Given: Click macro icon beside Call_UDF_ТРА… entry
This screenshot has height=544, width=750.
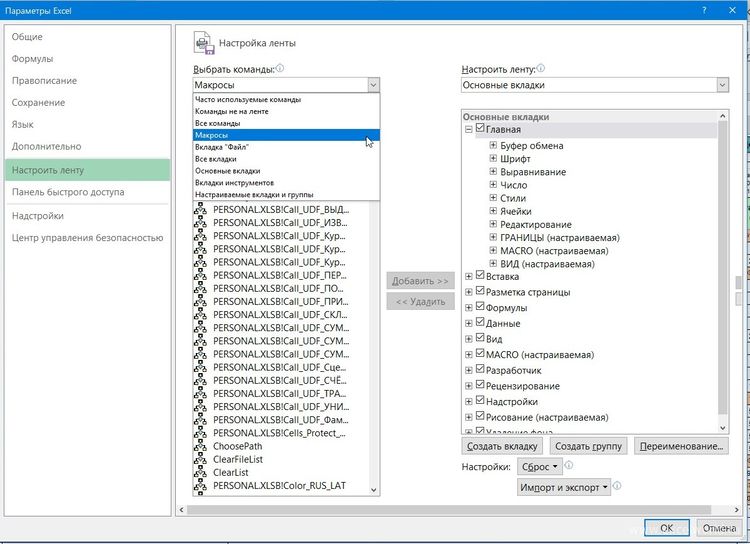Looking at the screenshot, I should (x=200, y=394).
